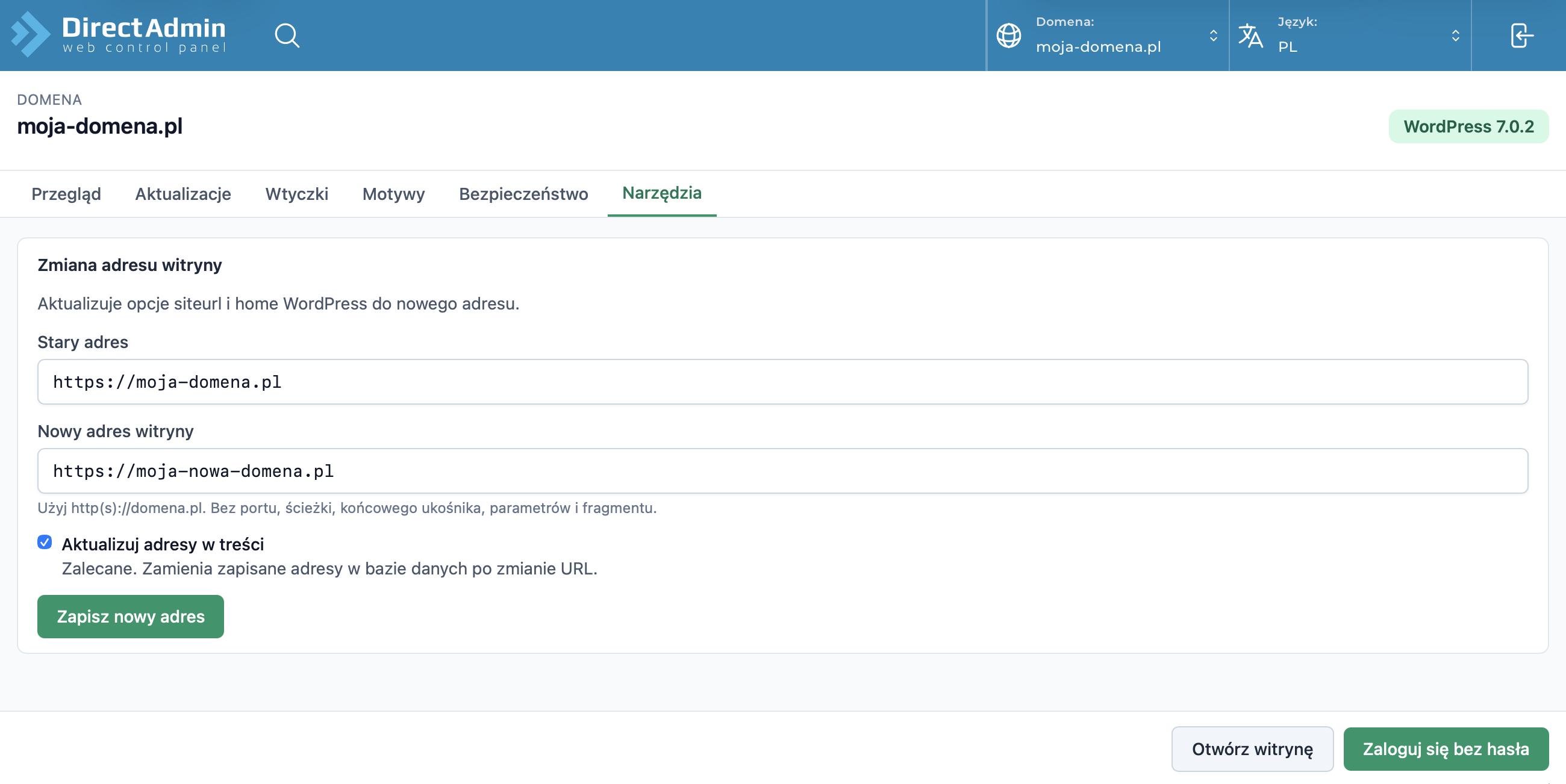Open the search magnifier icon

(x=287, y=36)
